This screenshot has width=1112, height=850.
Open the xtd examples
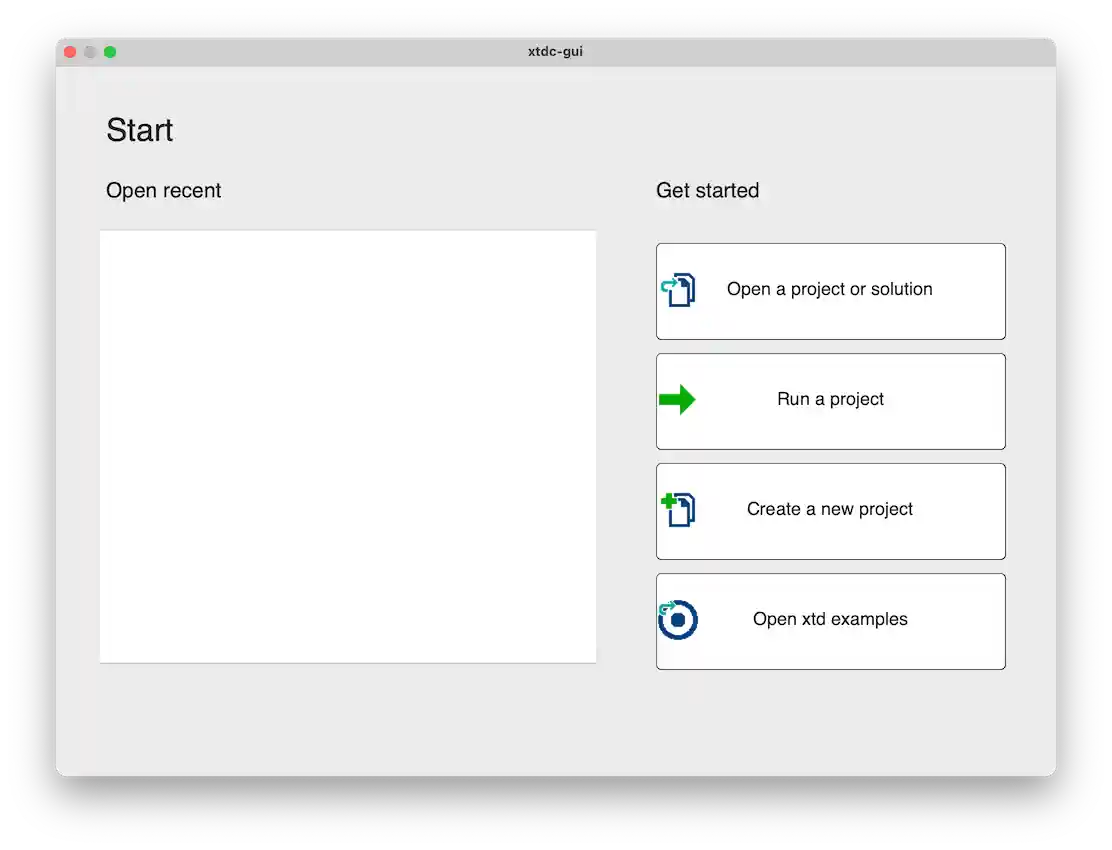click(x=830, y=619)
